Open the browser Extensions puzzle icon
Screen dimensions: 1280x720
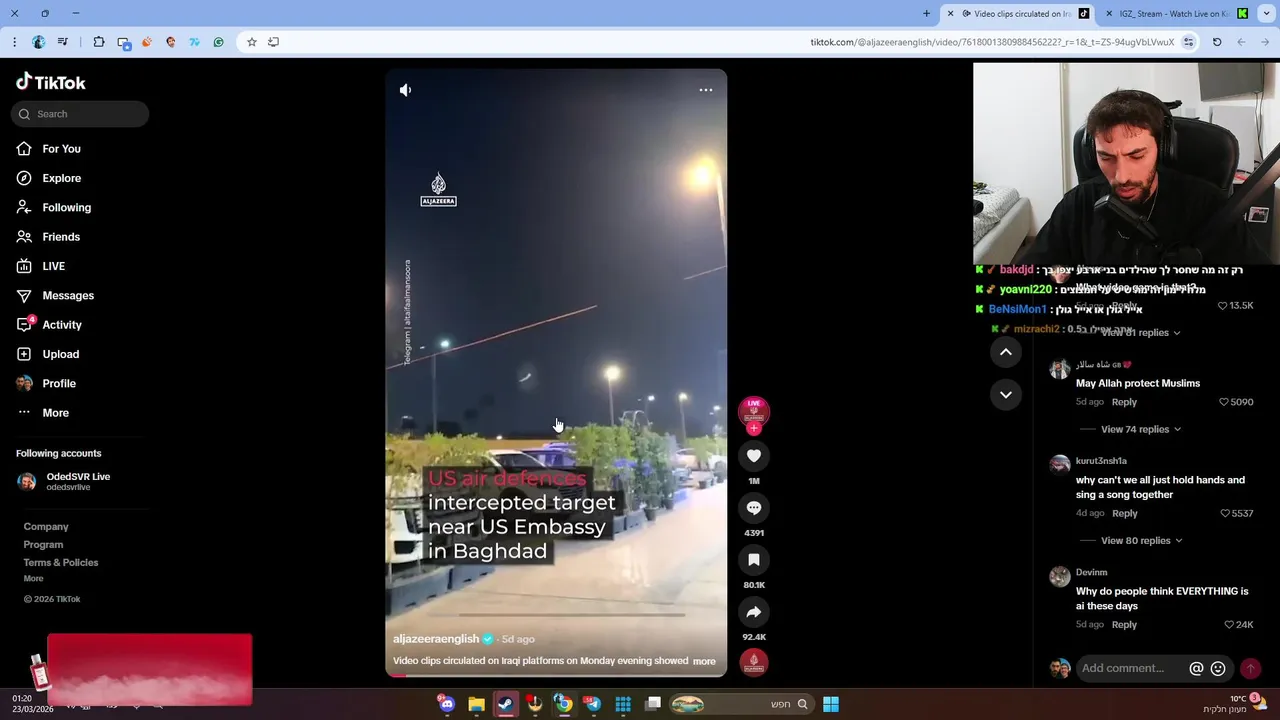pyautogui.click(x=99, y=42)
